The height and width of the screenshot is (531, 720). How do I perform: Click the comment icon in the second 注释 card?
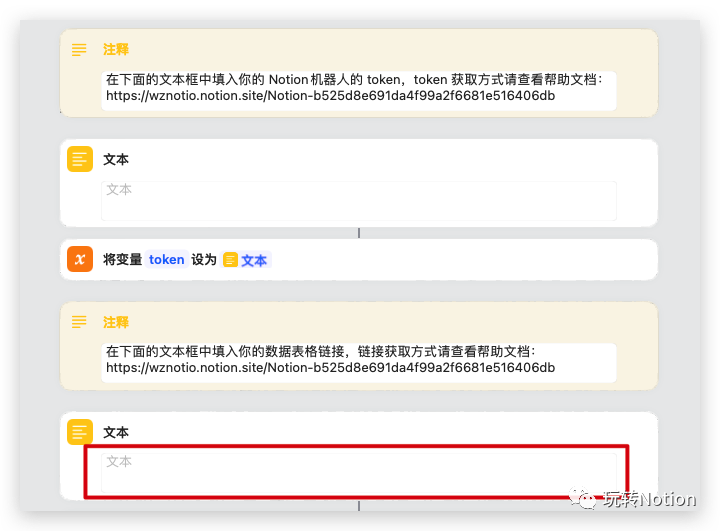79,322
